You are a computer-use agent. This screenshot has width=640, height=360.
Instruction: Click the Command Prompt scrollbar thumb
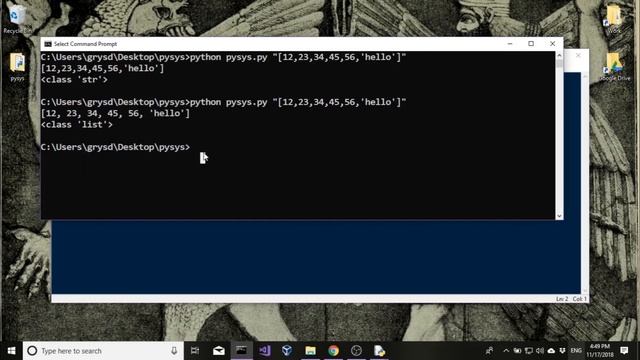(x=559, y=63)
